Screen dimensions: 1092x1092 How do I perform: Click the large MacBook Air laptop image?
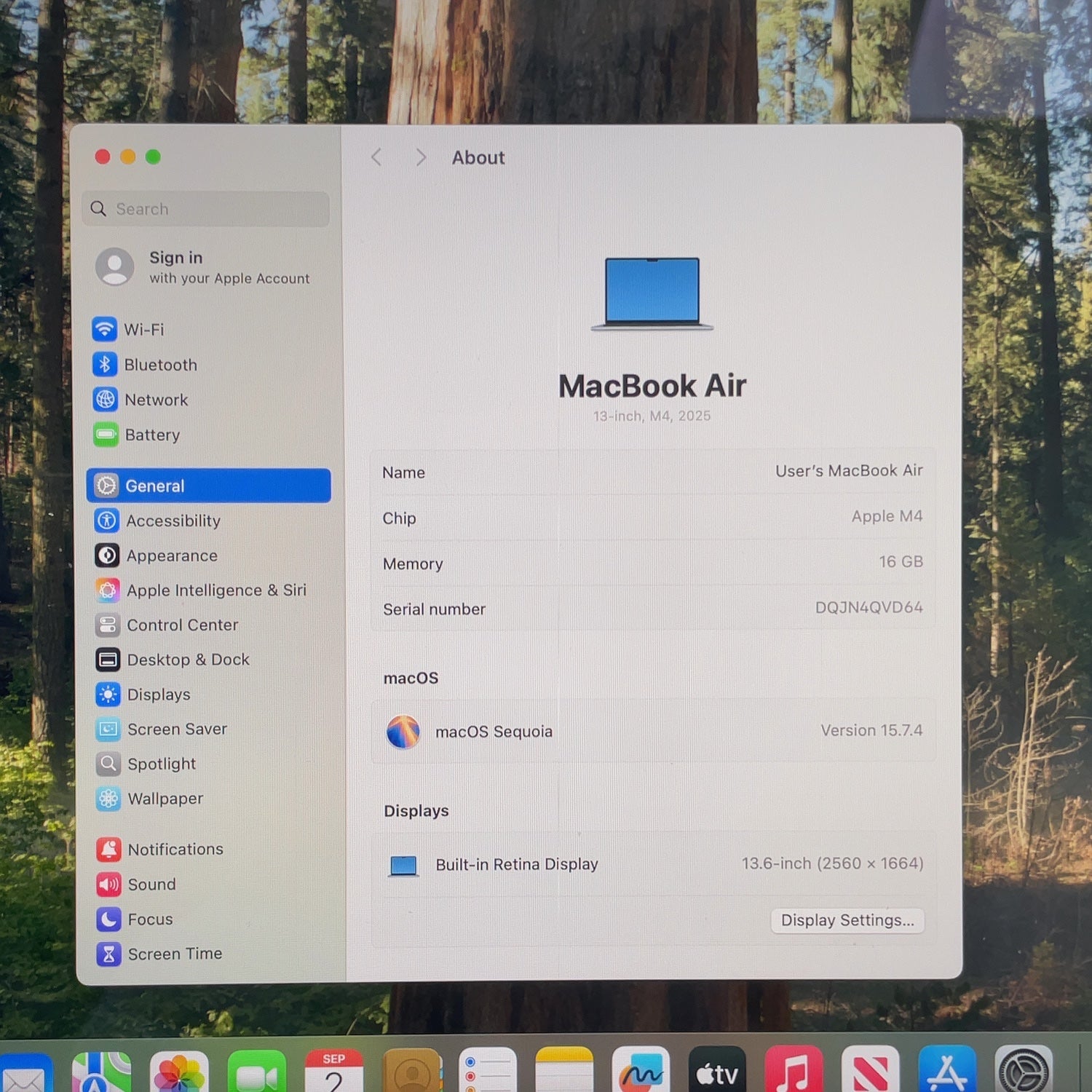tap(652, 294)
